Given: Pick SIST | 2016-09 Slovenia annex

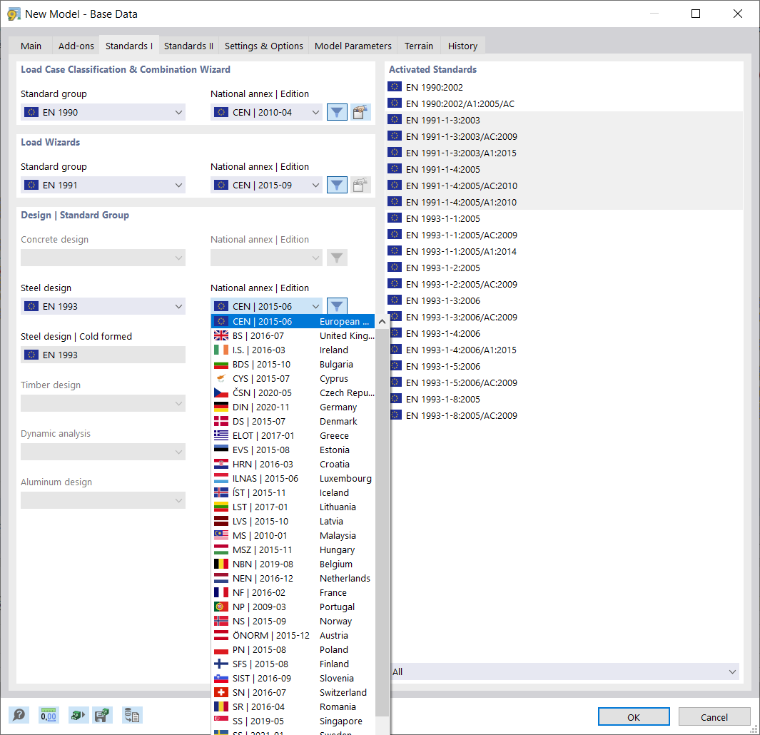Looking at the screenshot, I should click(293, 678).
